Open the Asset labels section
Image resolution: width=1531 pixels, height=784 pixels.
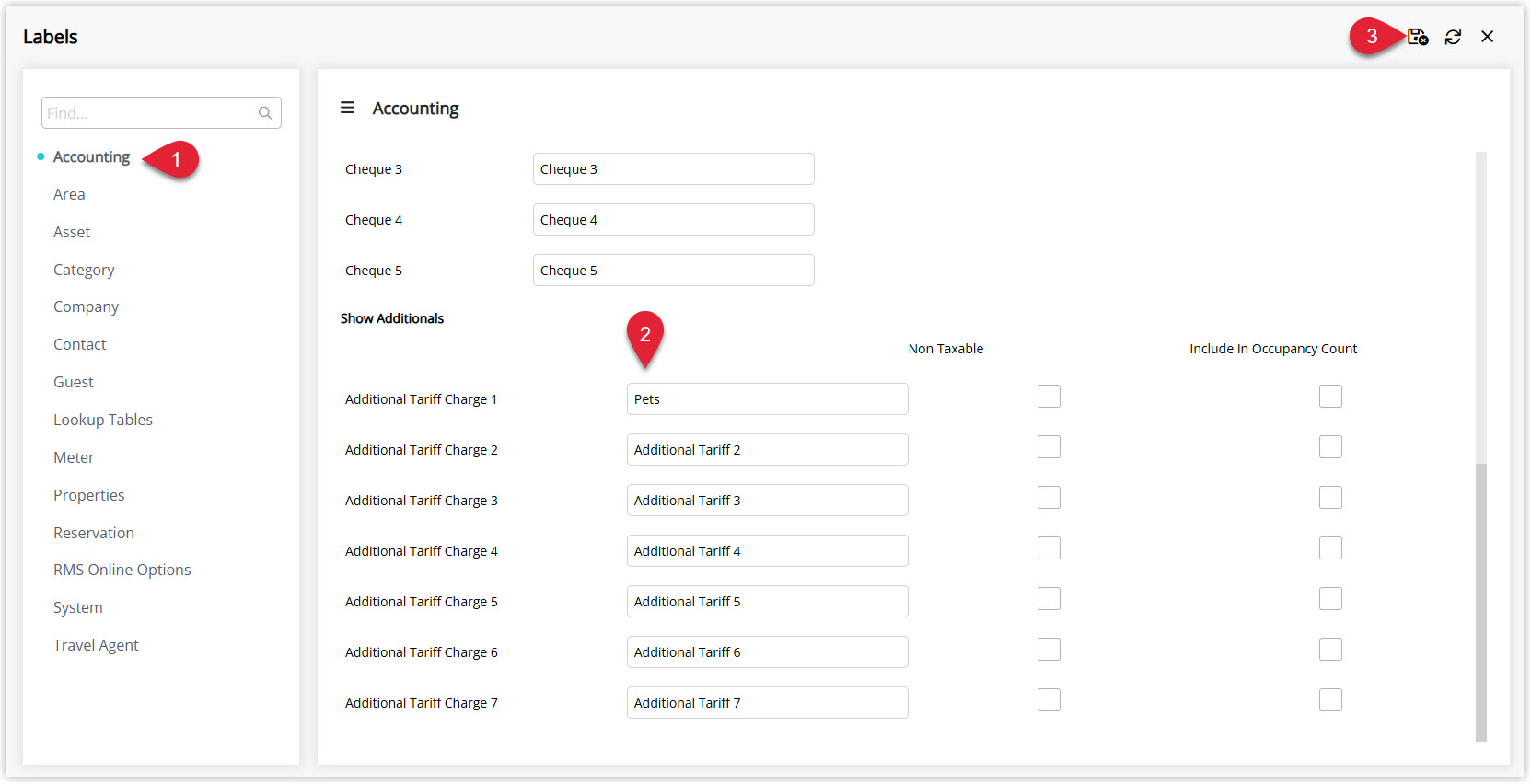coord(72,232)
